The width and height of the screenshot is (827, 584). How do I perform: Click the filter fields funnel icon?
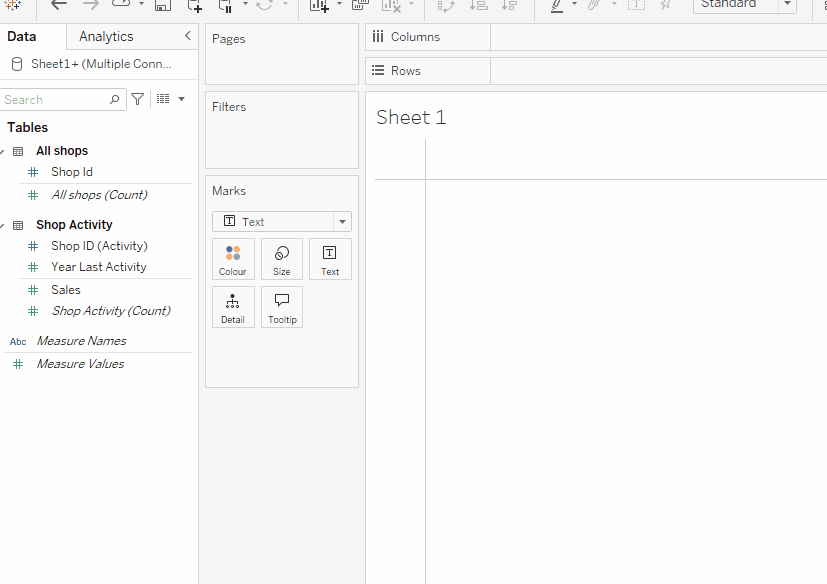point(138,99)
